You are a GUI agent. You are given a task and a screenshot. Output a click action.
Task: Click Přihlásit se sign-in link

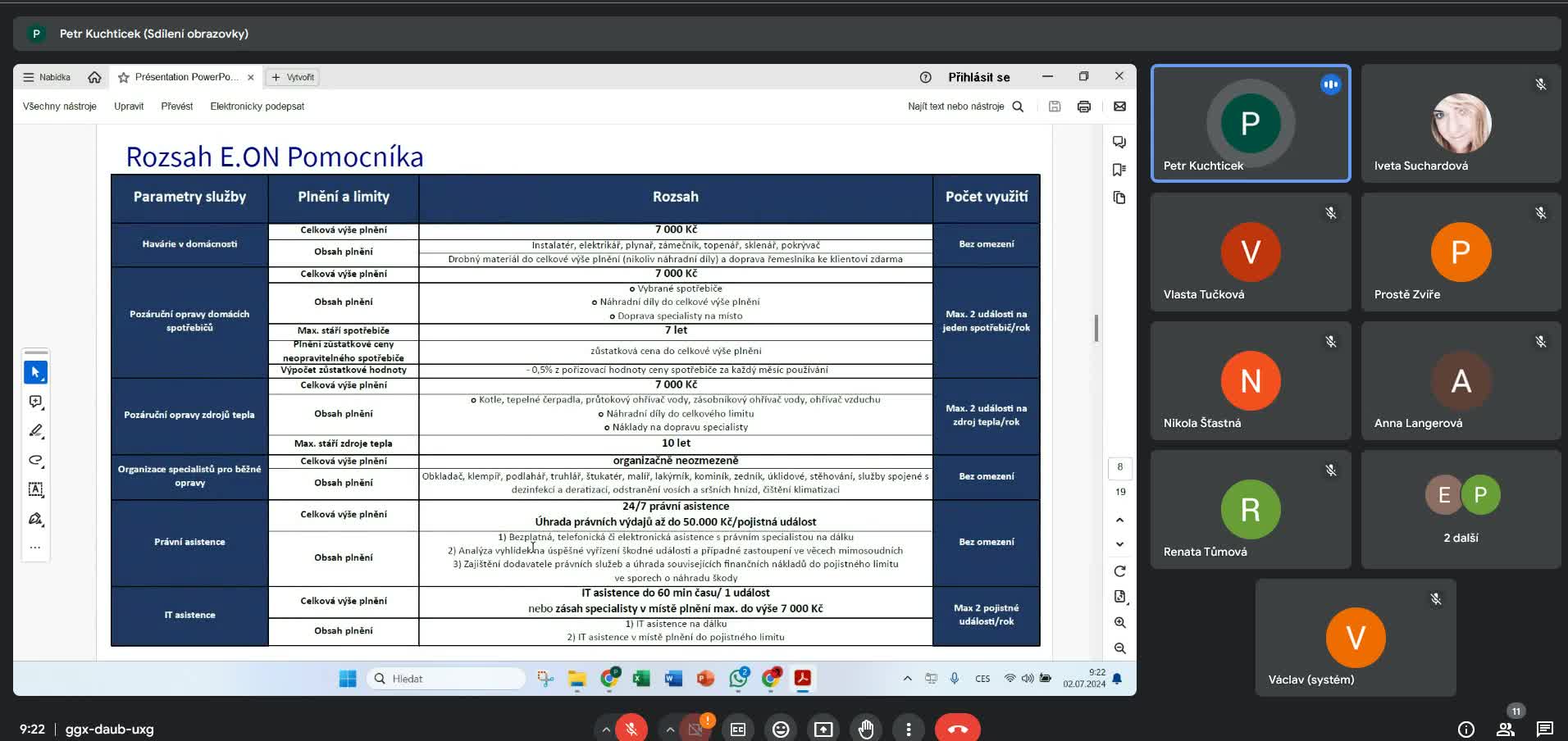point(979,77)
